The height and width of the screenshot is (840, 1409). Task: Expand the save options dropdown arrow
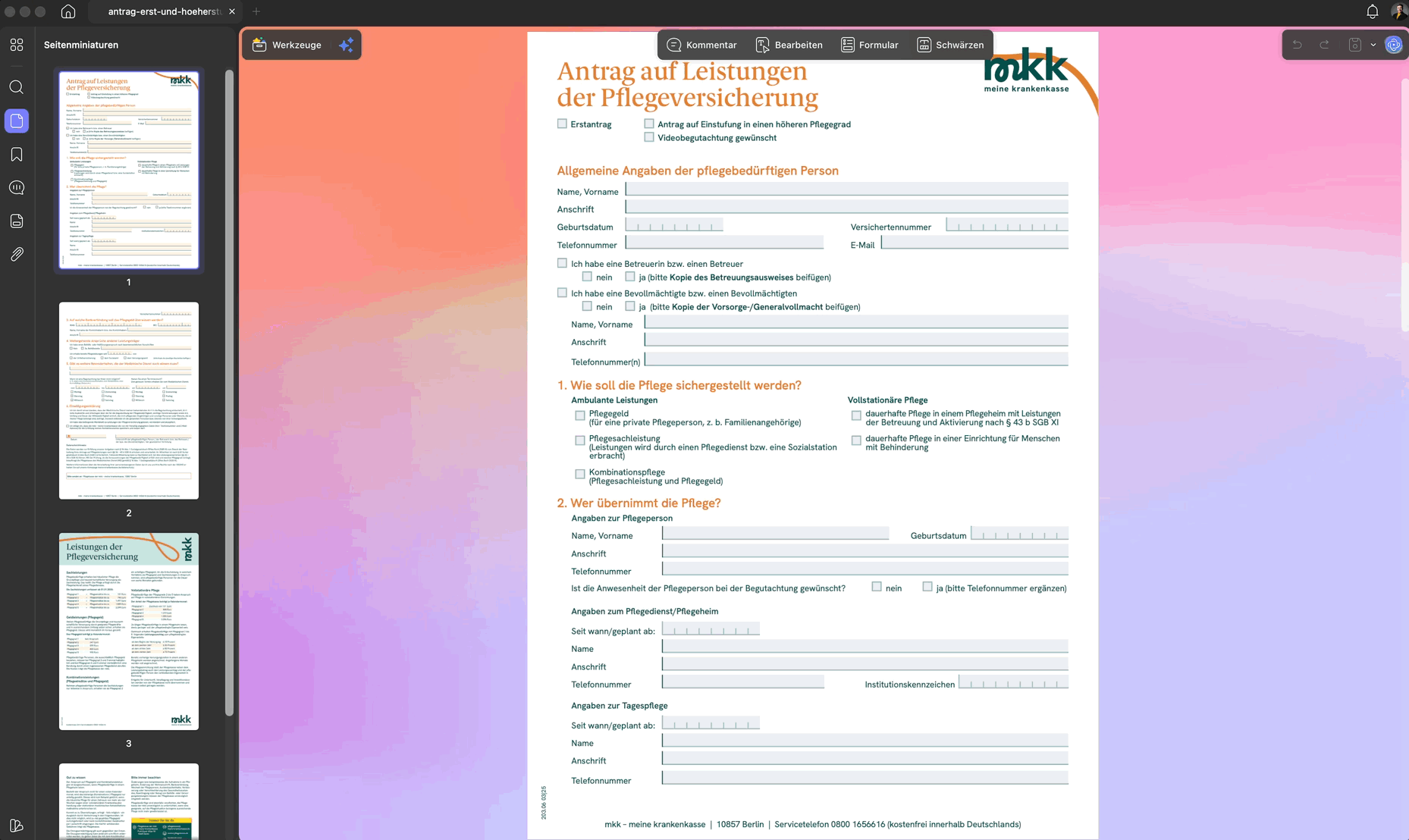(1373, 45)
